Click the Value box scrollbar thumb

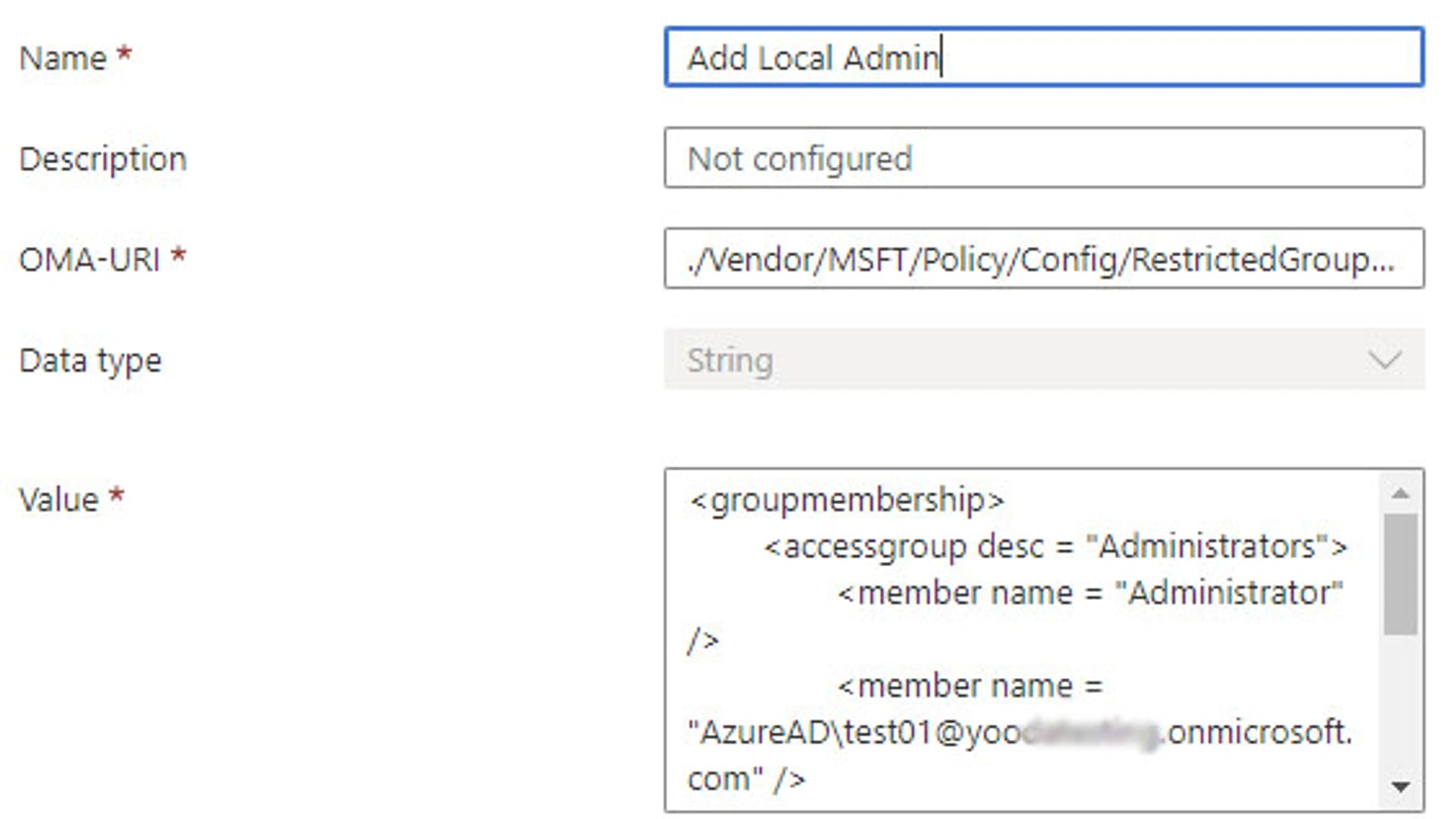click(1400, 573)
